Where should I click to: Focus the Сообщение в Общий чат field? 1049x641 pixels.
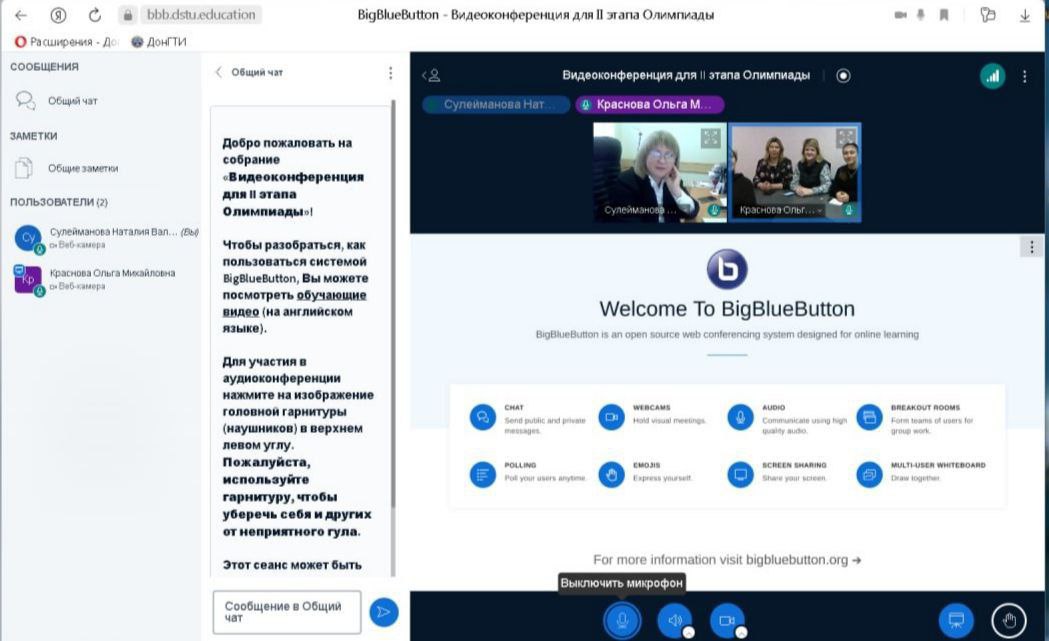pyautogui.click(x=287, y=612)
